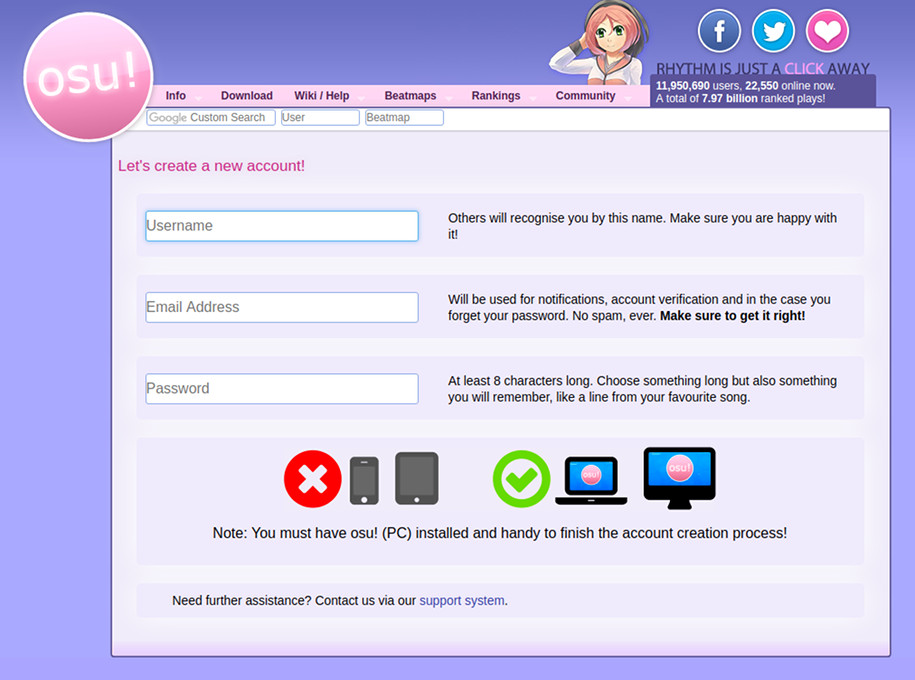This screenshot has height=680, width=915.
Task: Expand the Wiki / Help dropdown arrow
Action: (361, 98)
